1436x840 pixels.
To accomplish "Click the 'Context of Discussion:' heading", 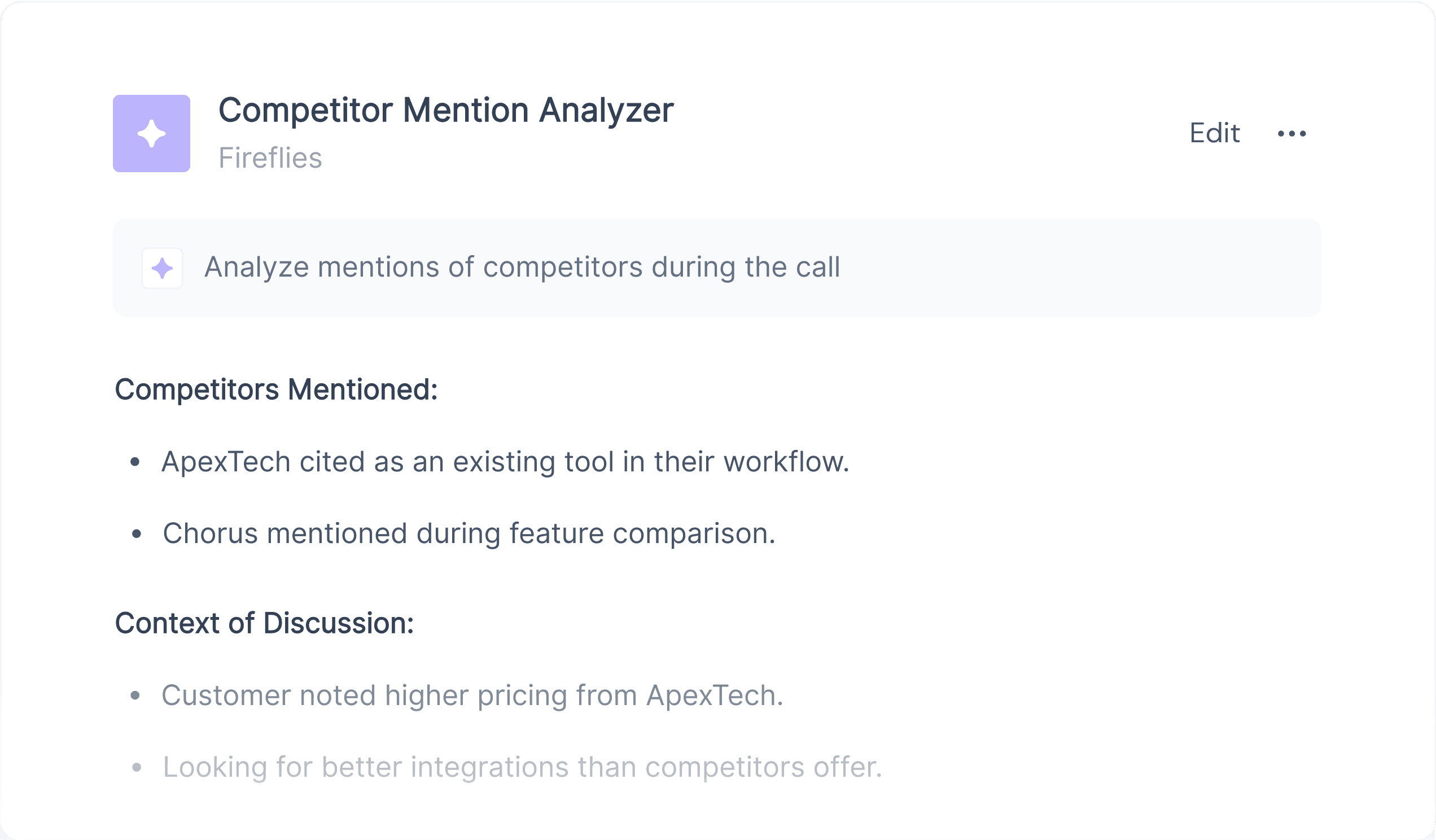I will [x=264, y=623].
